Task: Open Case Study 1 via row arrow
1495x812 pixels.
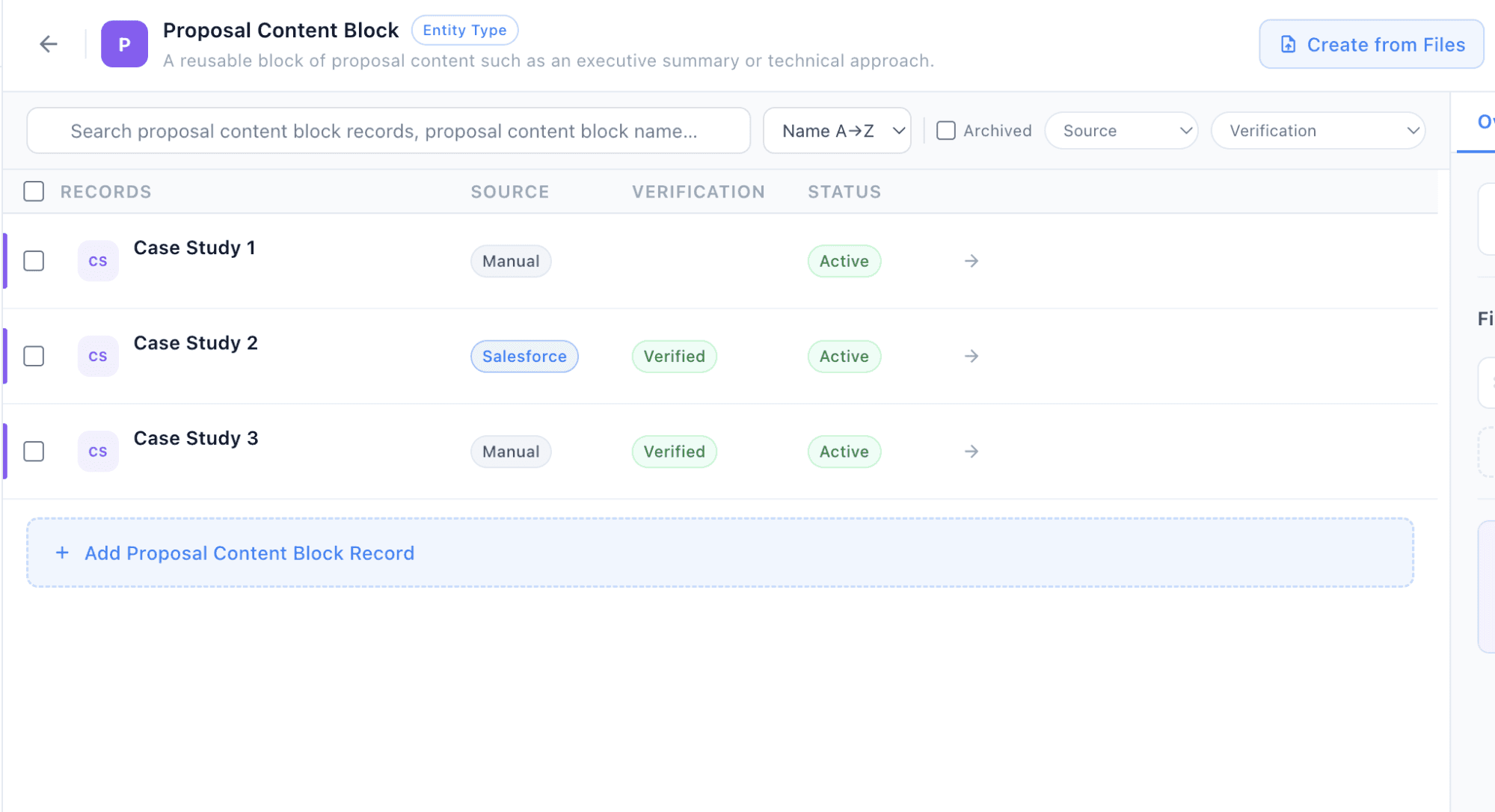Action: pyautogui.click(x=971, y=261)
